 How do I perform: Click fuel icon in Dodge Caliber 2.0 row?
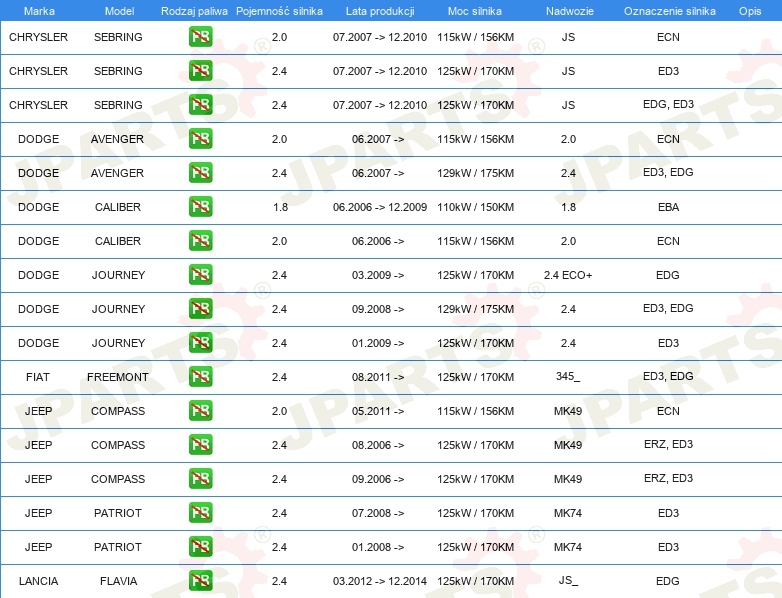point(200,241)
